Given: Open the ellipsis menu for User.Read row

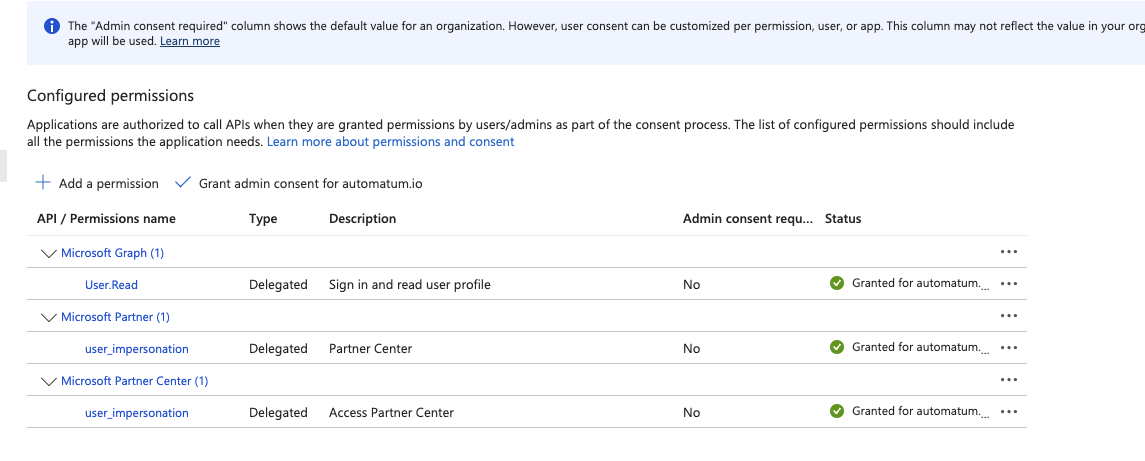Looking at the screenshot, I should coord(1008,284).
